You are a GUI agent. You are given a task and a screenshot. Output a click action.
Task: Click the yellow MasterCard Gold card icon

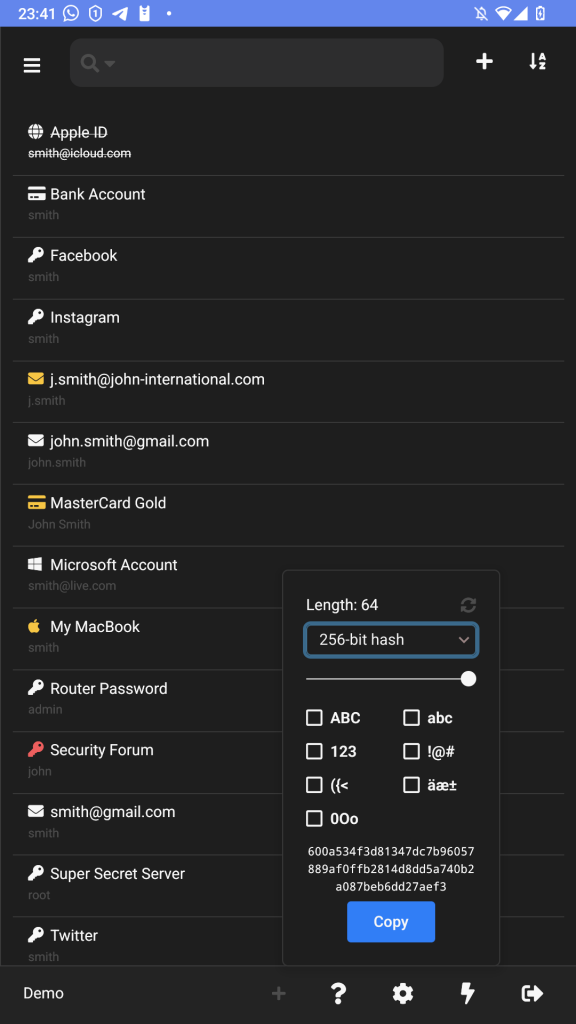tap(37, 503)
